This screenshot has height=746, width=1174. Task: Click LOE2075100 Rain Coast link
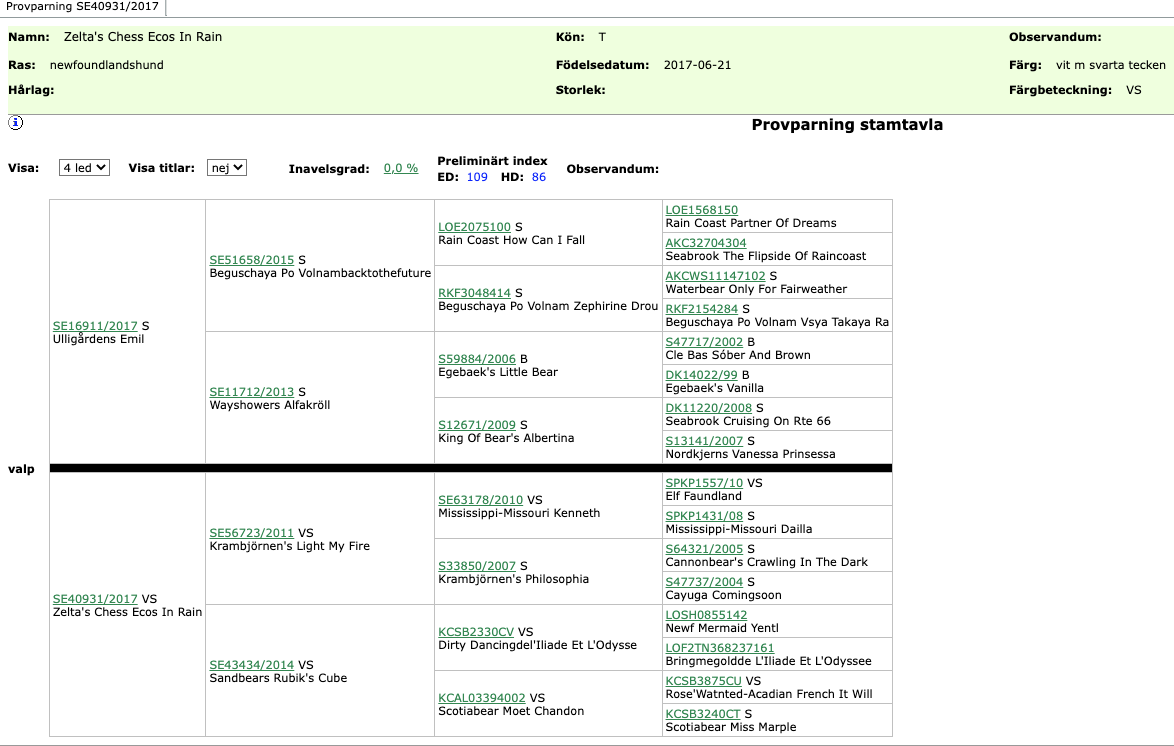(x=474, y=227)
